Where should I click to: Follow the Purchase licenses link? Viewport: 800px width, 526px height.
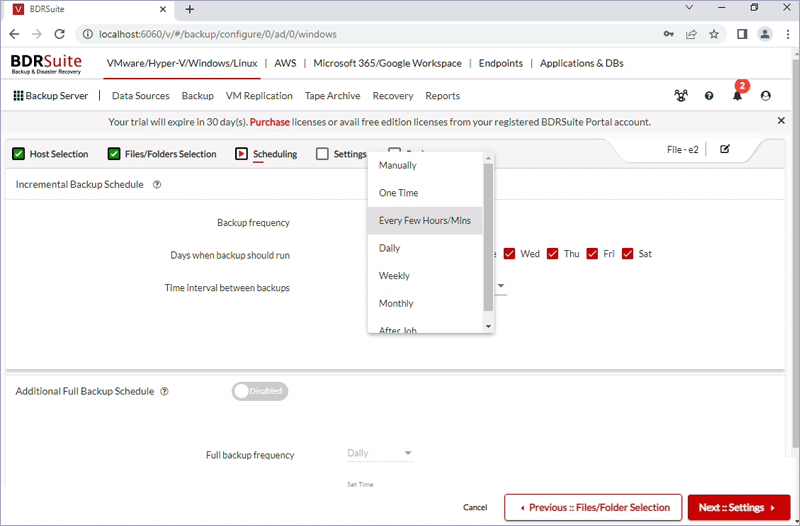pyautogui.click(x=269, y=122)
